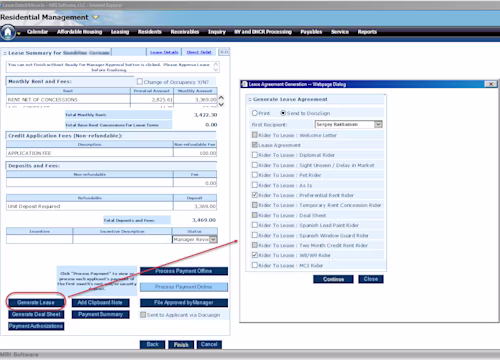Click the R.O. button beside Direct Debit

[x=224, y=52]
